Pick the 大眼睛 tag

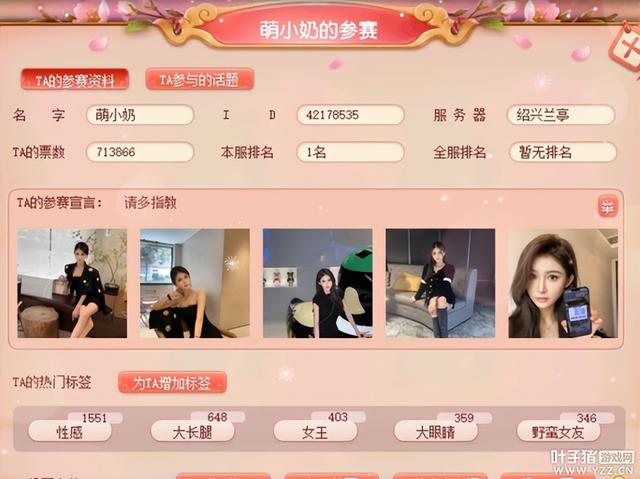[436, 431]
